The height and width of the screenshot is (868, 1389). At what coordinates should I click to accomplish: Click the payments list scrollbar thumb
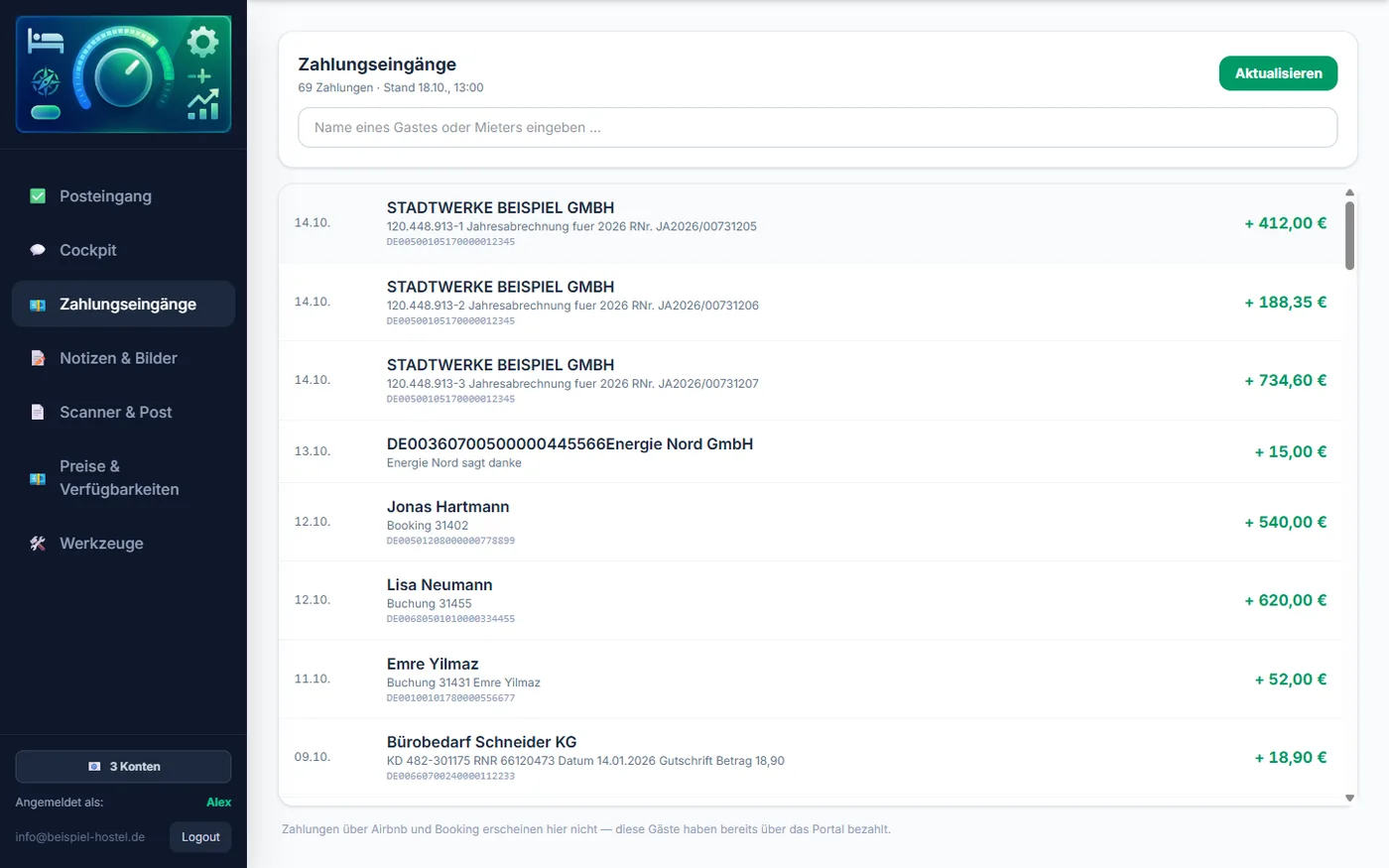pos(1349,236)
